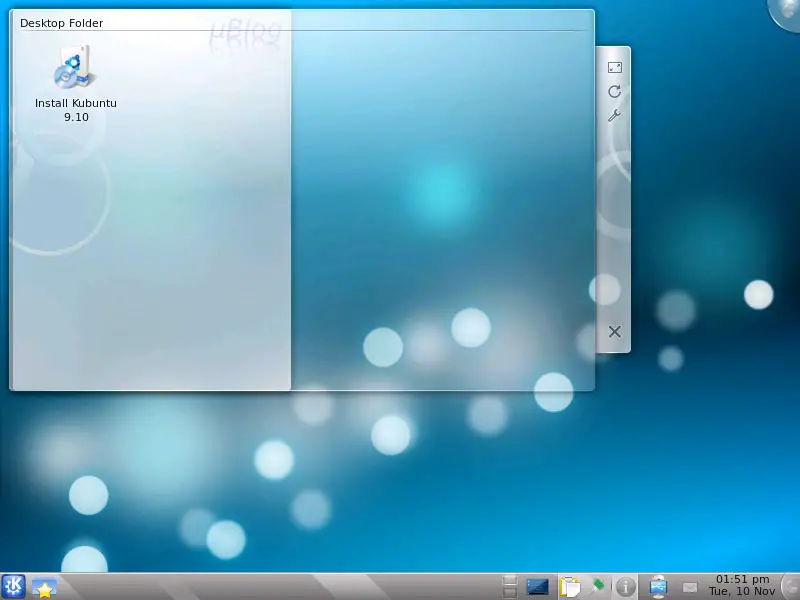This screenshot has width=800, height=600.
Task: Switch to the top virtual desktop in pager
Action: tap(509, 581)
